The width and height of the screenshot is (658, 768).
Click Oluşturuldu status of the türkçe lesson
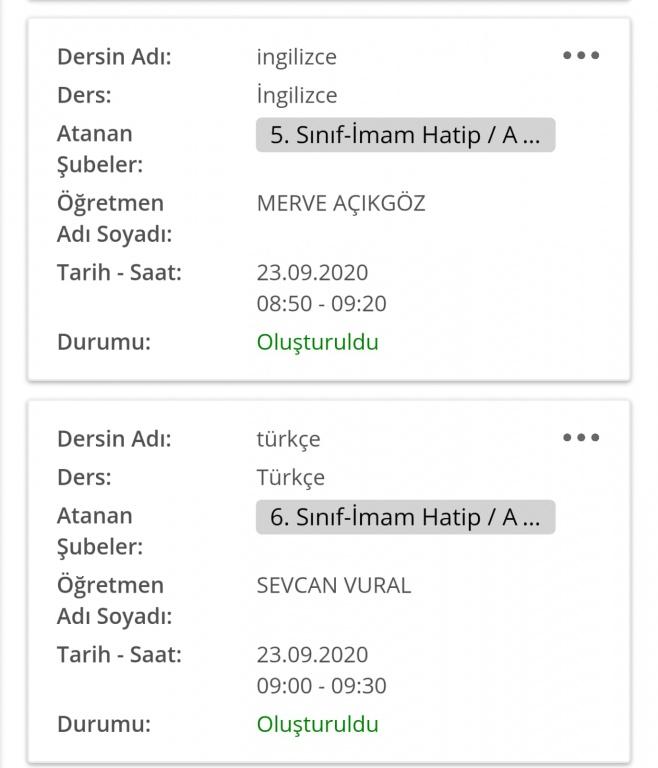click(x=317, y=724)
